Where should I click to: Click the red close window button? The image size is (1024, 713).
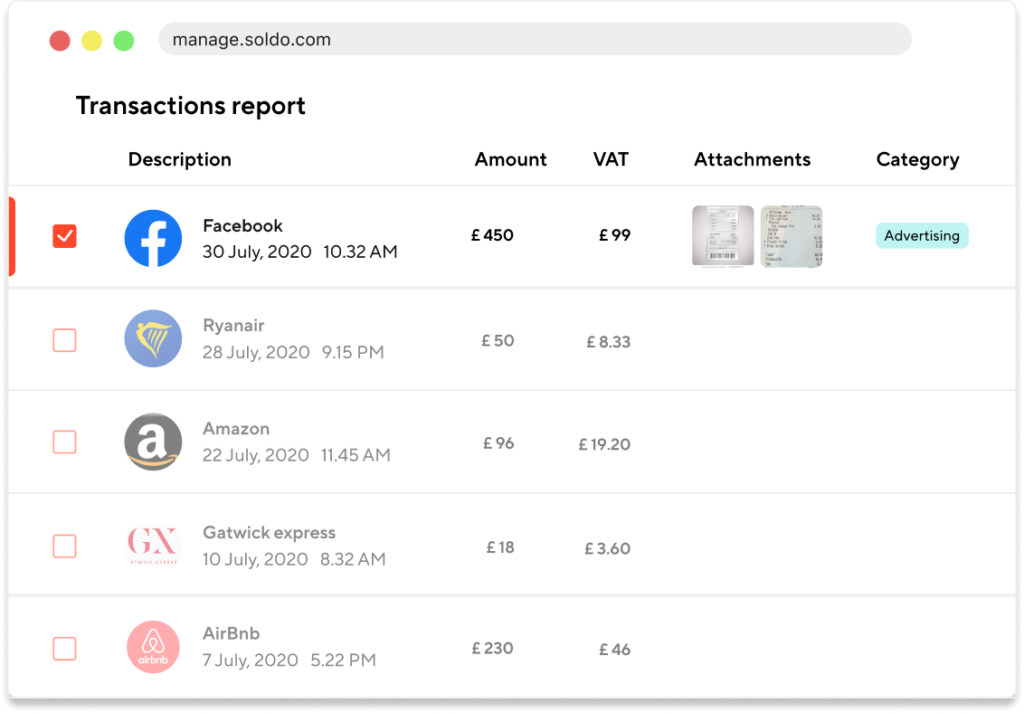60,40
